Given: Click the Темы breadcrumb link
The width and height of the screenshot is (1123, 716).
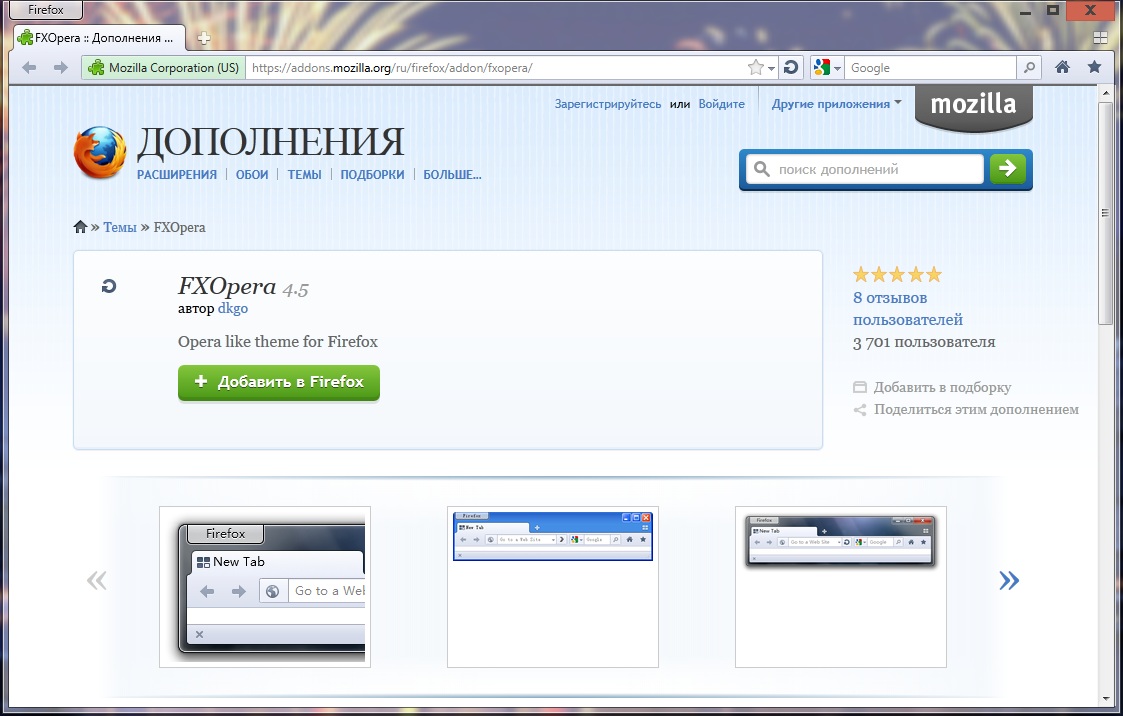Looking at the screenshot, I should (x=120, y=227).
